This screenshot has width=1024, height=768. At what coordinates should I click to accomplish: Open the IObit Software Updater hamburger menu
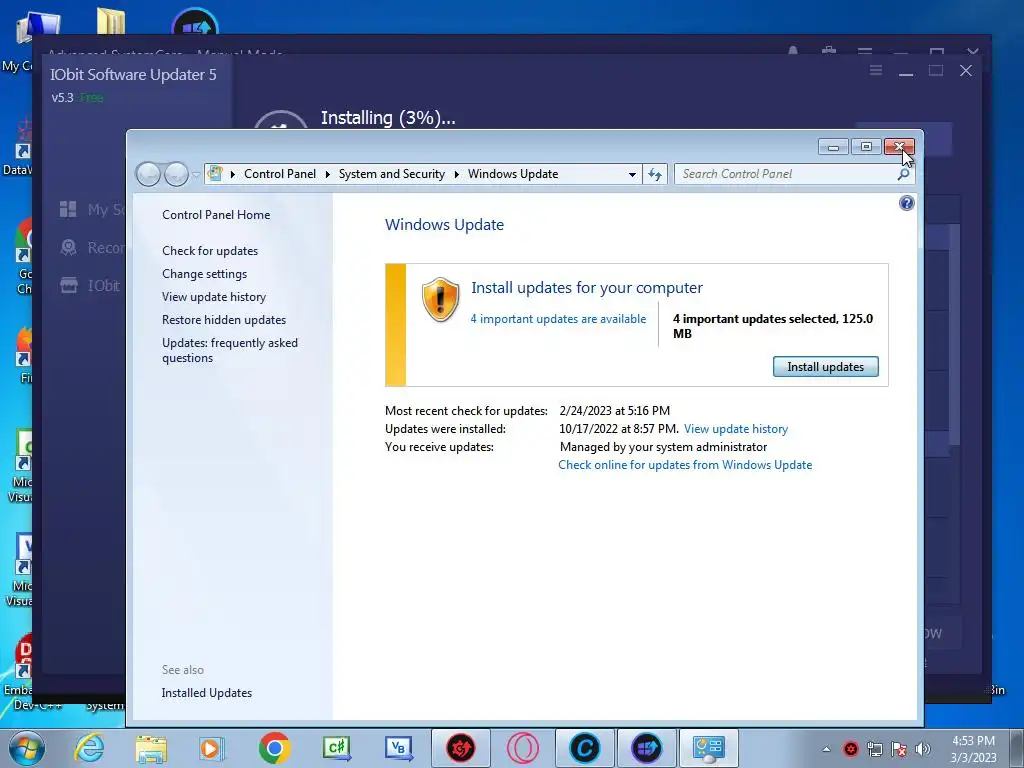pyautogui.click(x=876, y=70)
